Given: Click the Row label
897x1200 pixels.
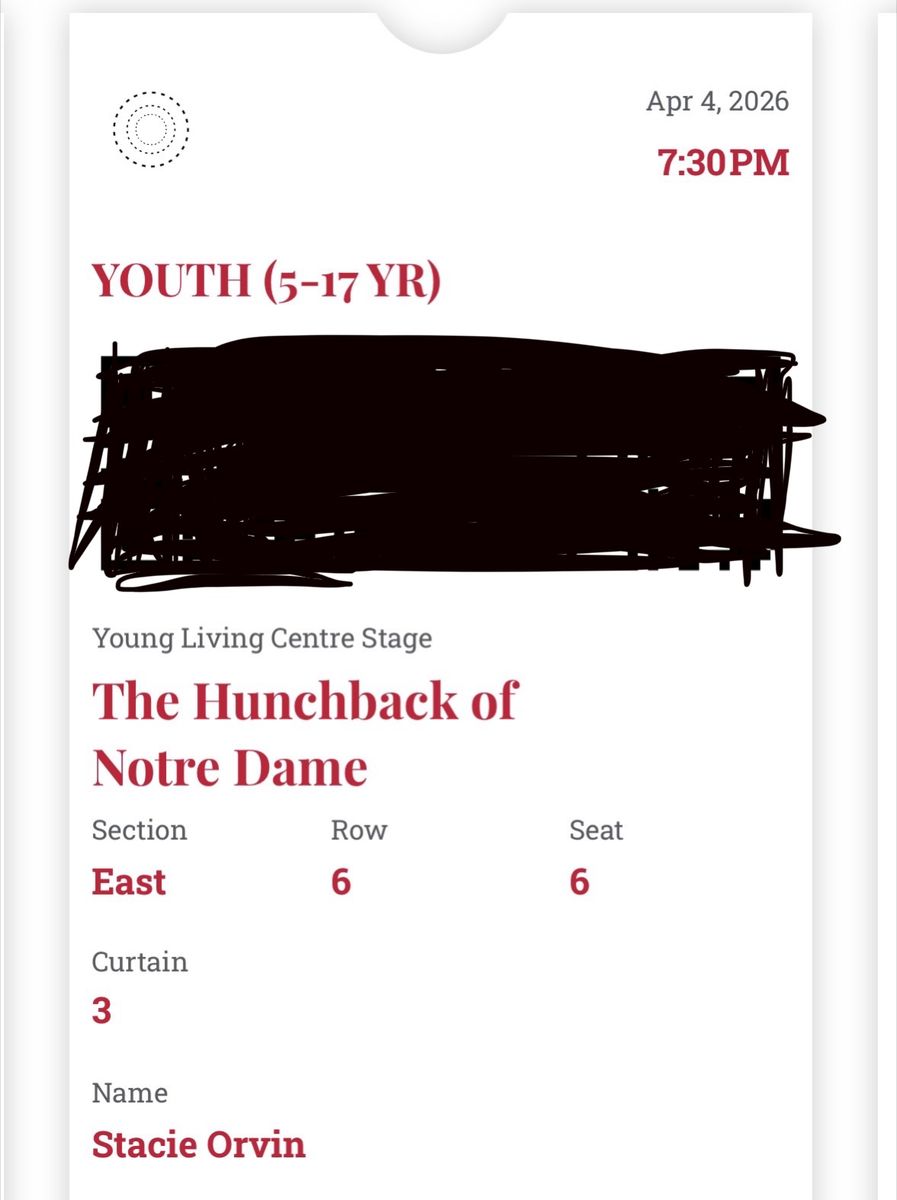Looking at the screenshot, I should click(359, 830).
